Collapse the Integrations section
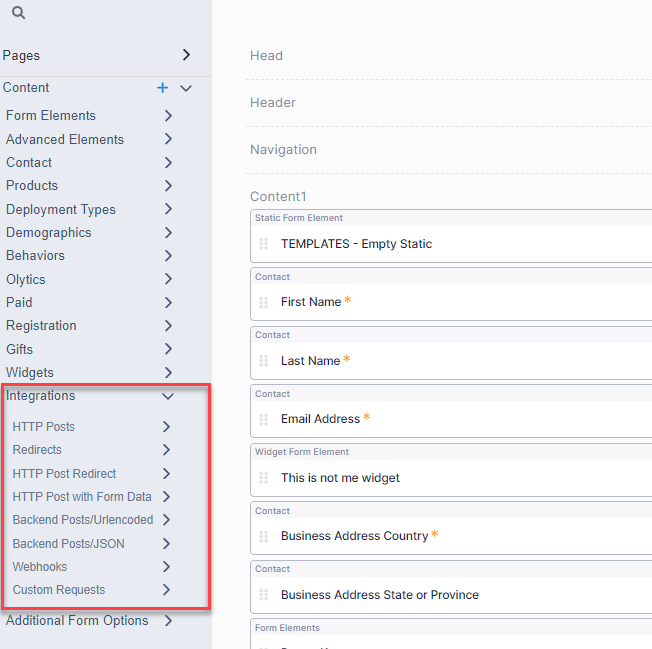The width and height of the screenshot is (652, 649). 168,396
